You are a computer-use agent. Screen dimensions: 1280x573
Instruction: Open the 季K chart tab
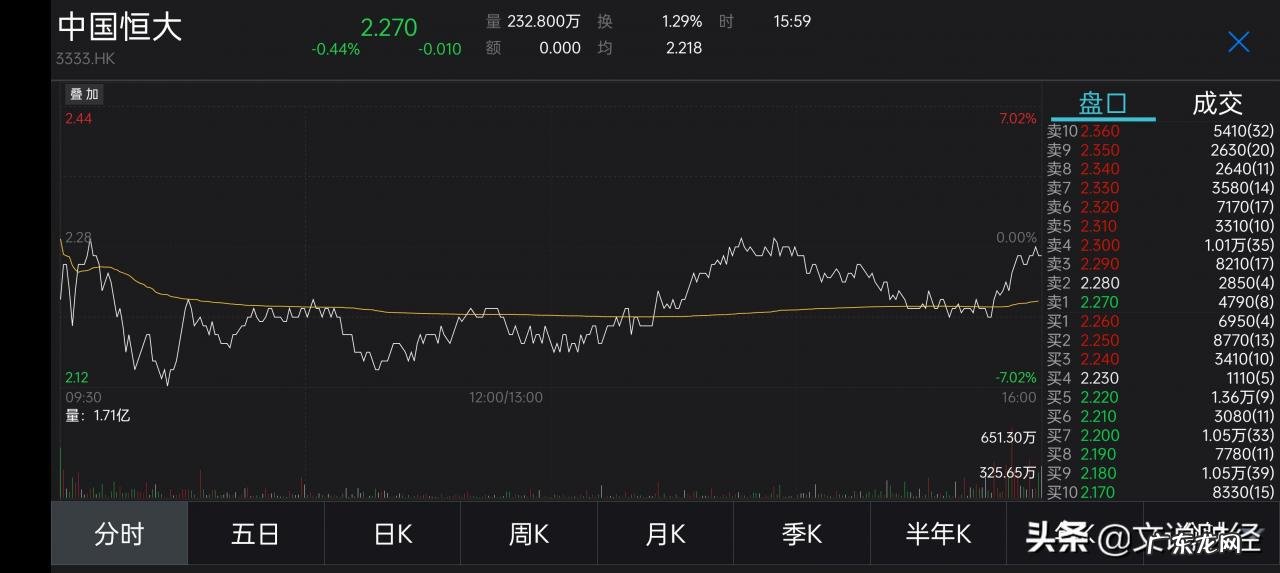802,535
